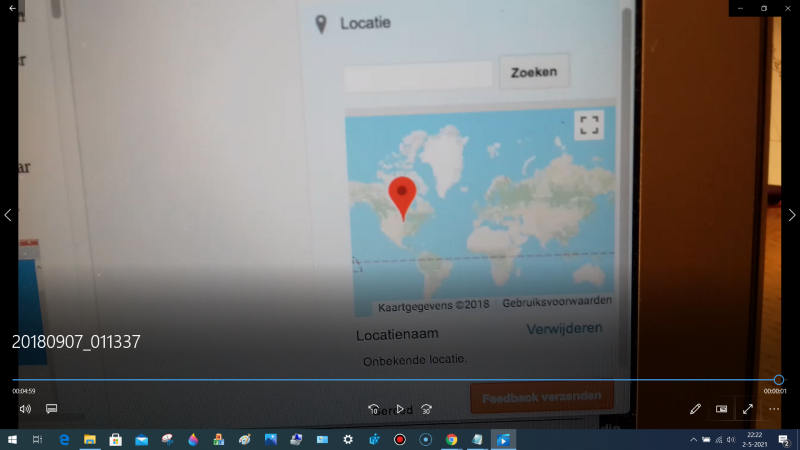Switch to mini view mode

[721, 409]
